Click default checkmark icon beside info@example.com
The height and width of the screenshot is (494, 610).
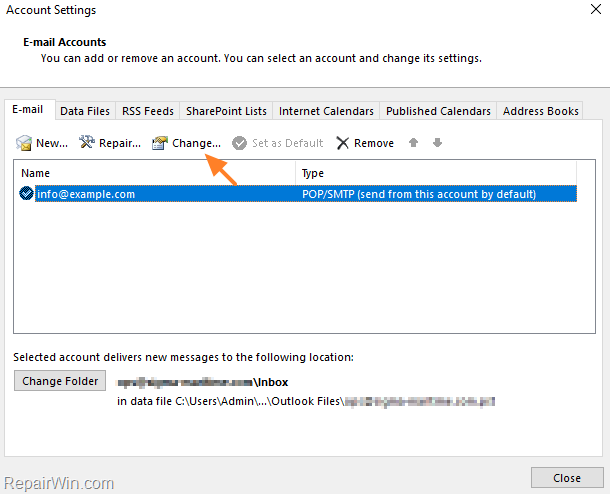(26, 193)
